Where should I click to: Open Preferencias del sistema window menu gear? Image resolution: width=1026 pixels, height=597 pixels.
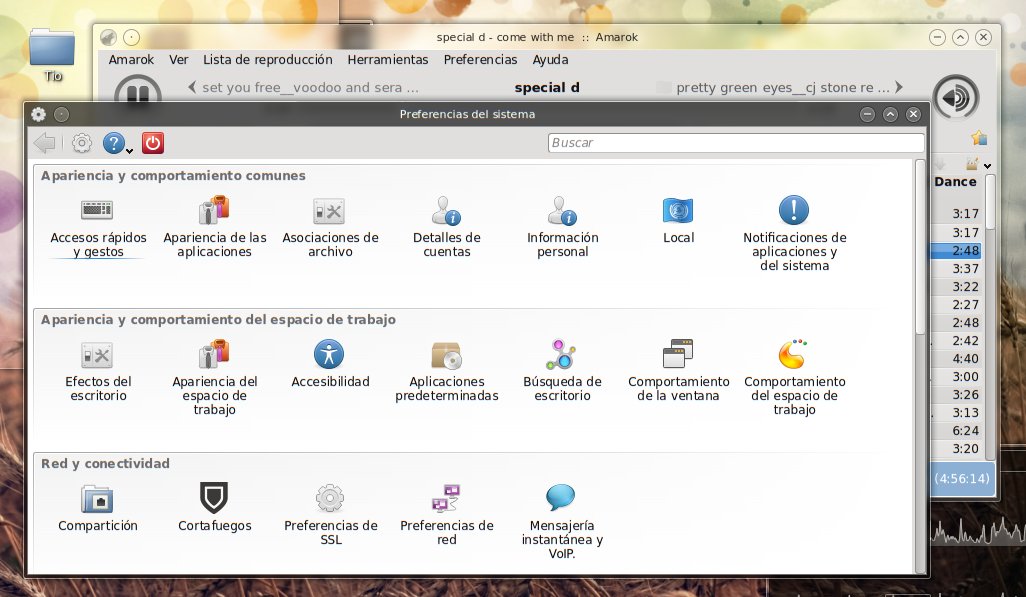point(39,115)
